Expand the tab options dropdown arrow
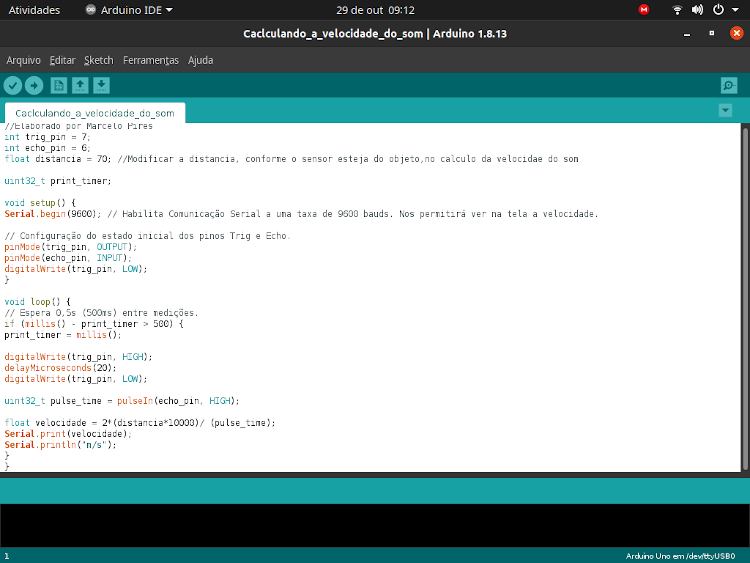 click(725, 110)
